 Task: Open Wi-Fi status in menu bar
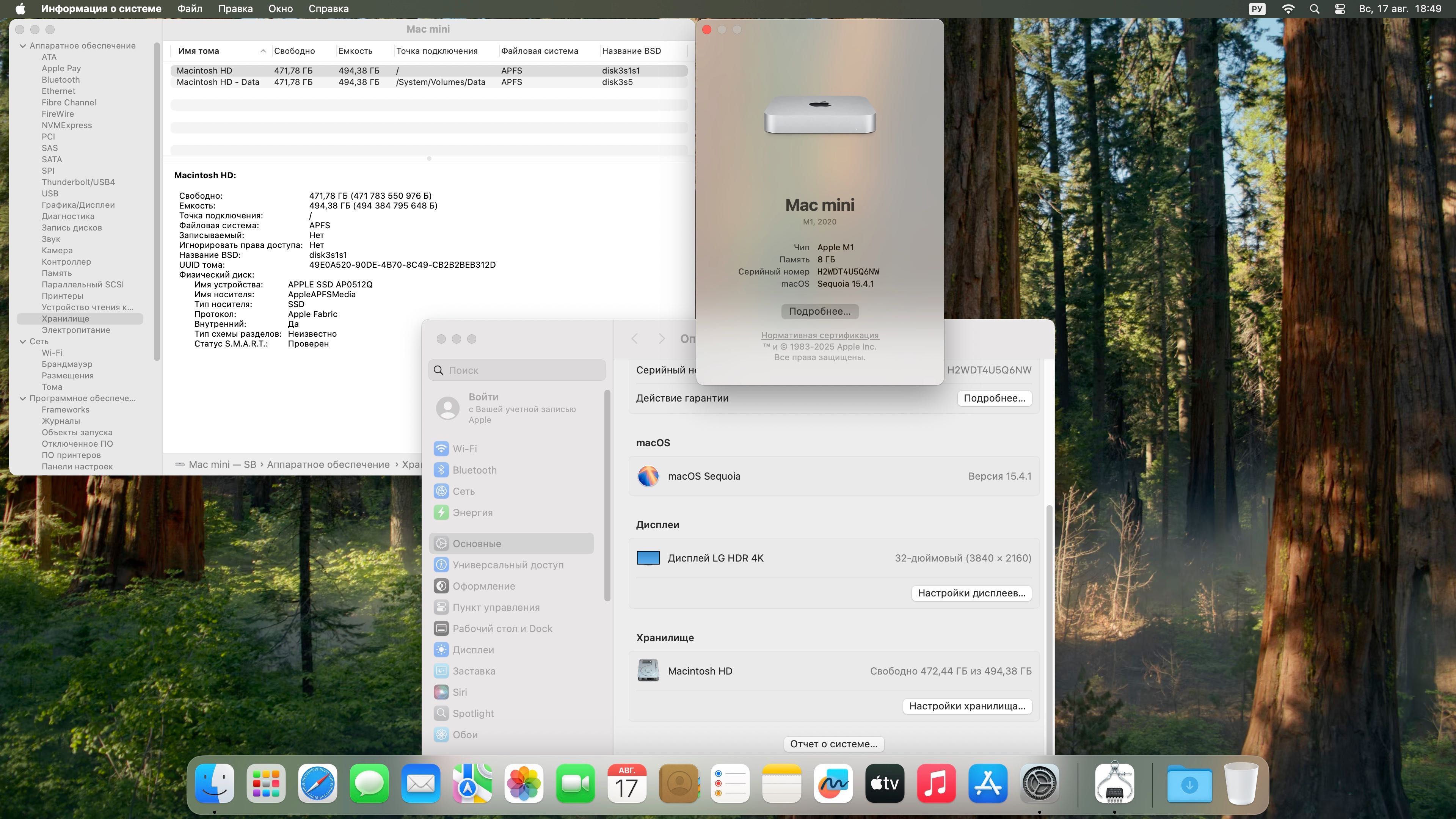coord(1288,9)
